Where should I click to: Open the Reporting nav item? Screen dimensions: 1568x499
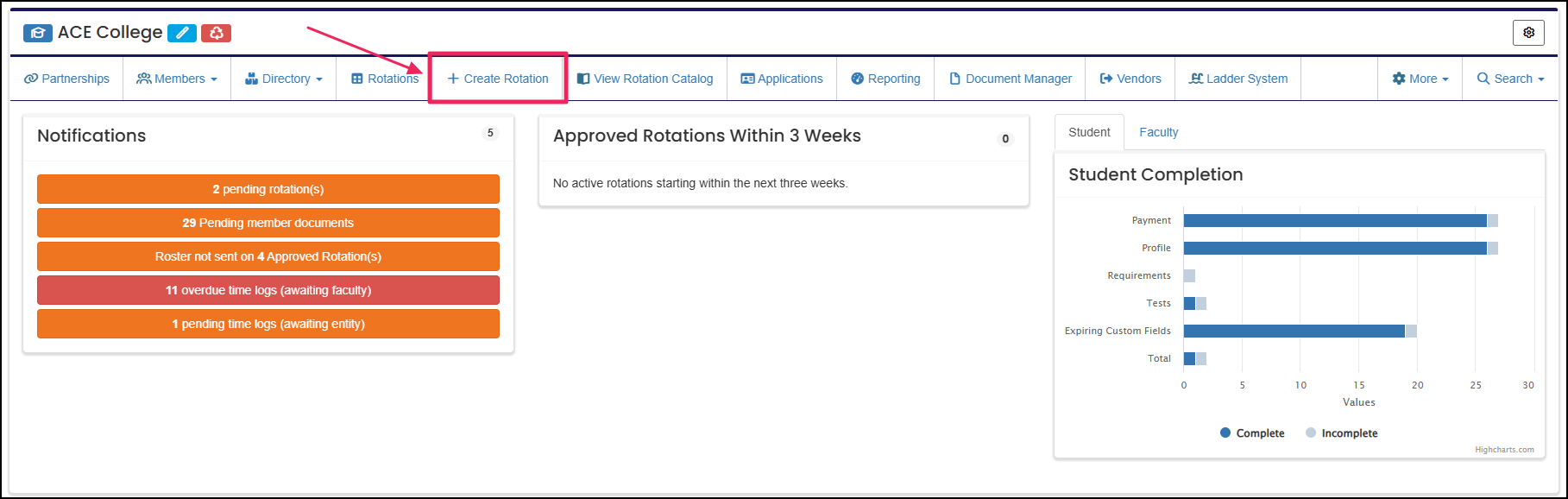885,79
